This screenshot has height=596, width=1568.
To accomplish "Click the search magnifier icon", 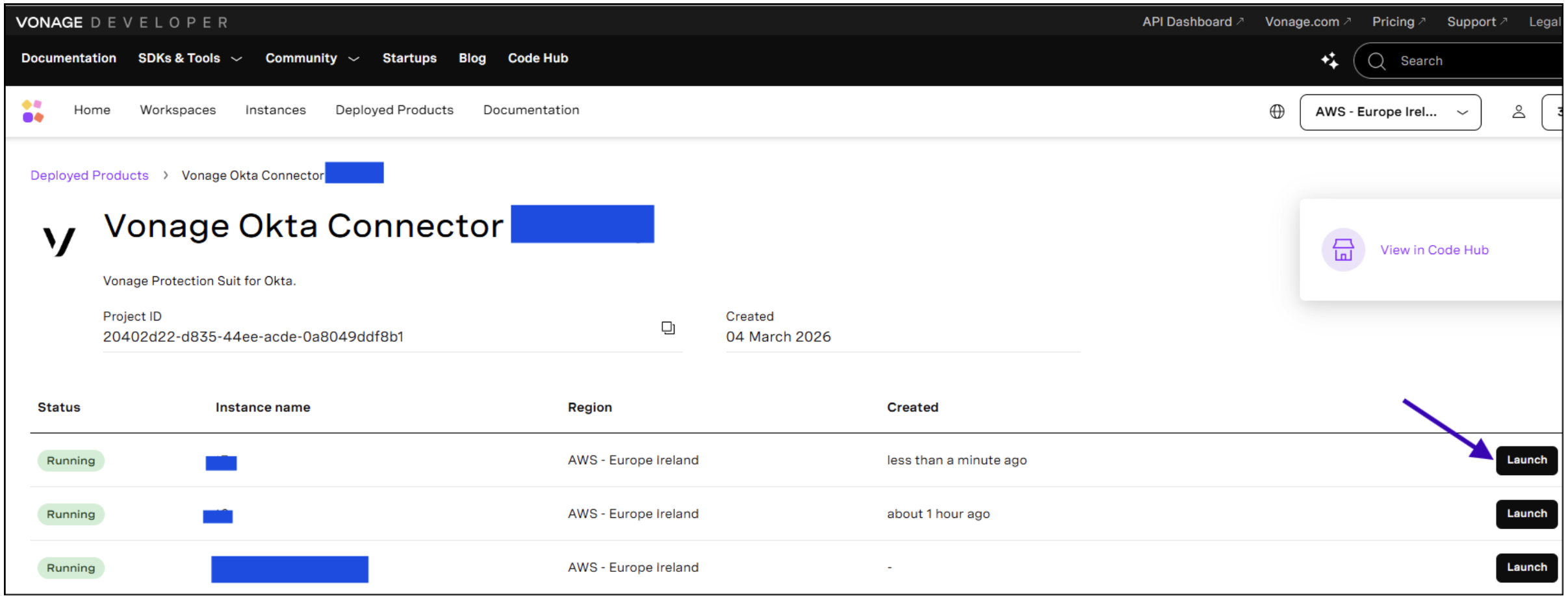I will coord(1376,61).
